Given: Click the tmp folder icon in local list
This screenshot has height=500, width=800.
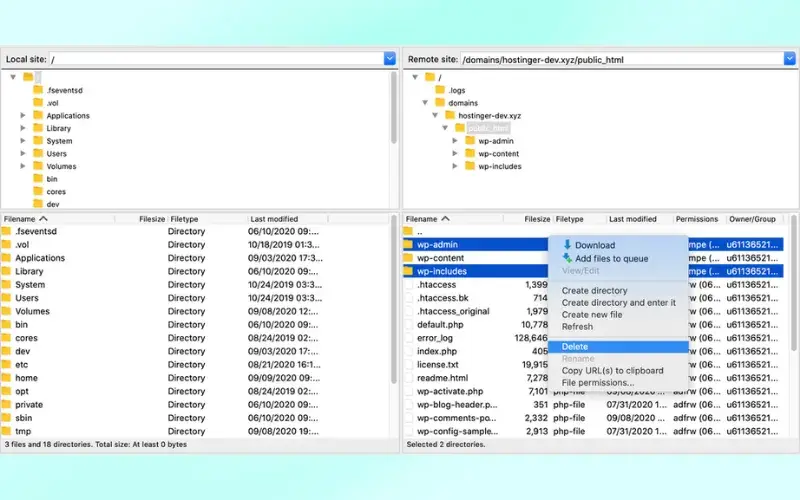Looking at the screenshot, I should point(6,431).
